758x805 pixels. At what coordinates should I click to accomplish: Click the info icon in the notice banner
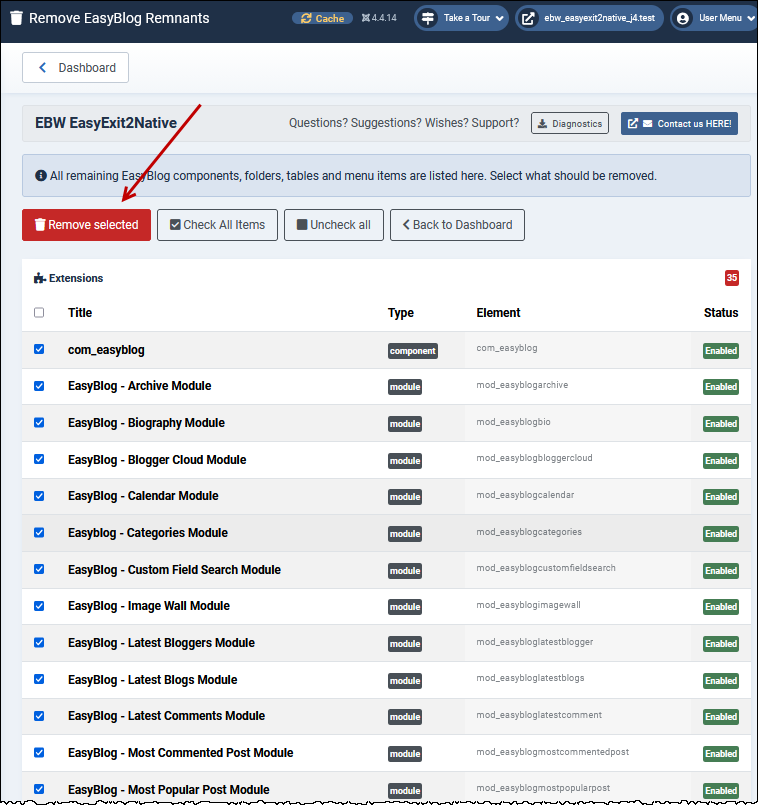tap(41, 176)
